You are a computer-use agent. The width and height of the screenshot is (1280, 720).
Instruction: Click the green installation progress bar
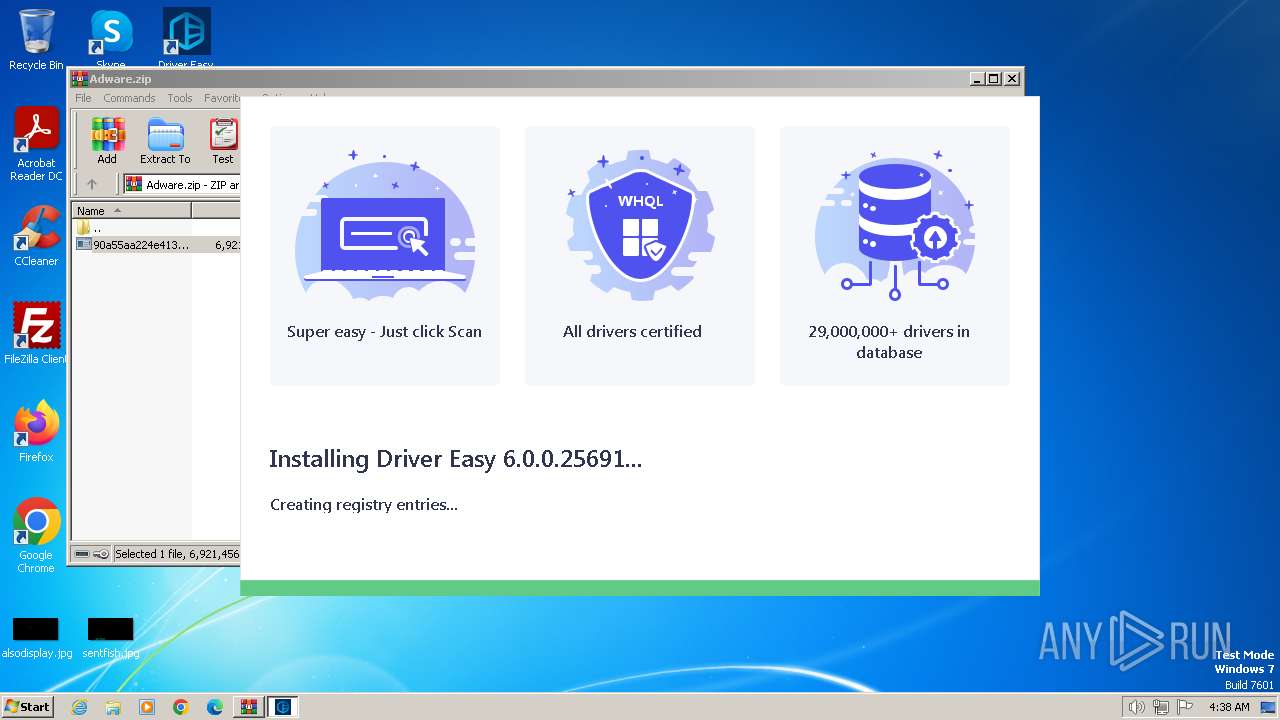(x=640, y=588)
